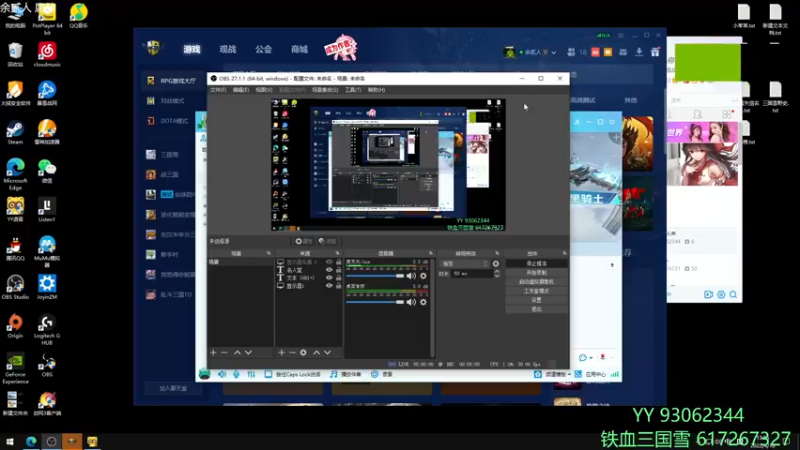
Task: Mute the microphone channel speaker icon
Action: 411,276
